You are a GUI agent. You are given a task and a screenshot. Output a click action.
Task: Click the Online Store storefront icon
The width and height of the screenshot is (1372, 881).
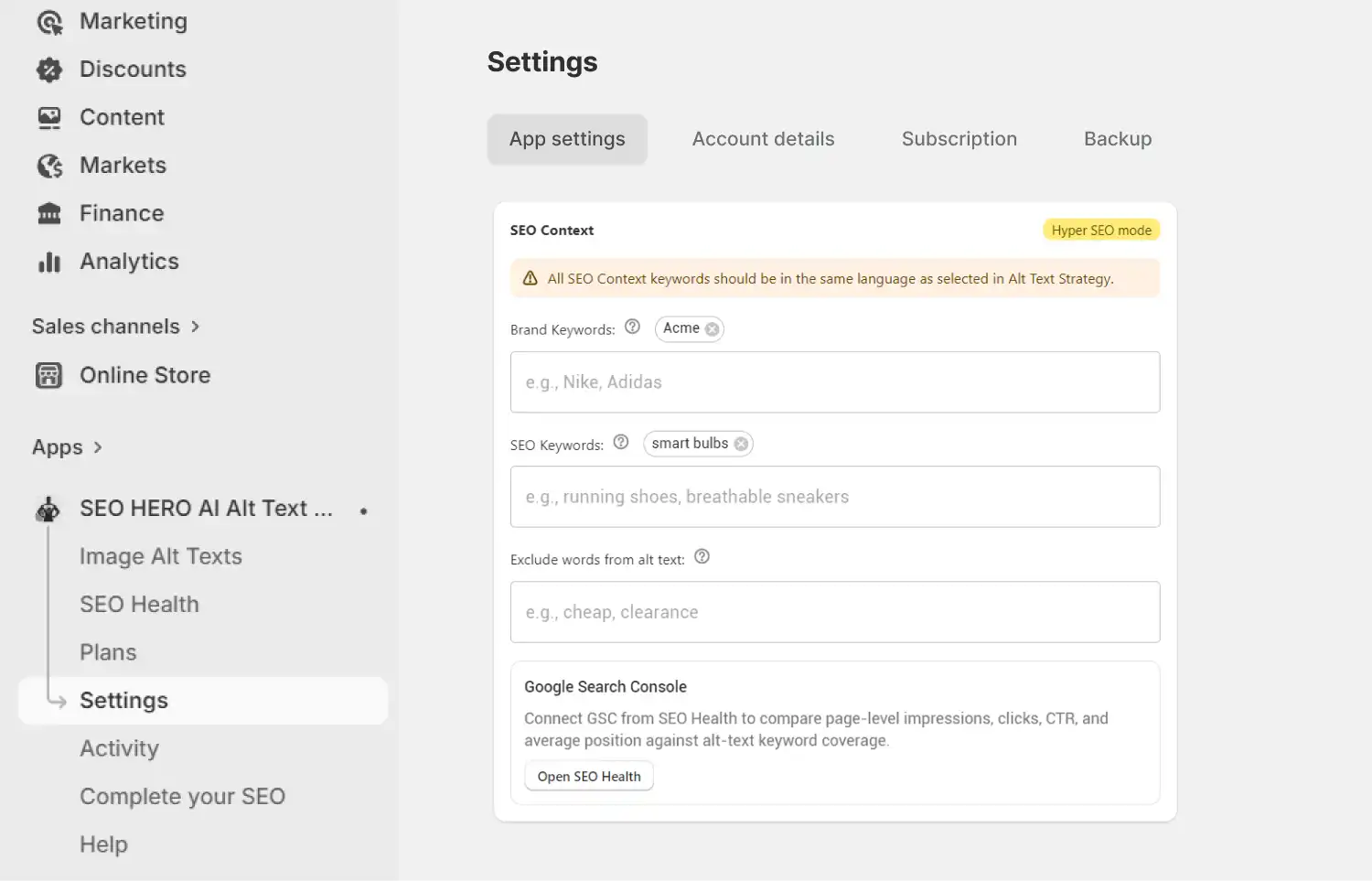coord(48,375)
